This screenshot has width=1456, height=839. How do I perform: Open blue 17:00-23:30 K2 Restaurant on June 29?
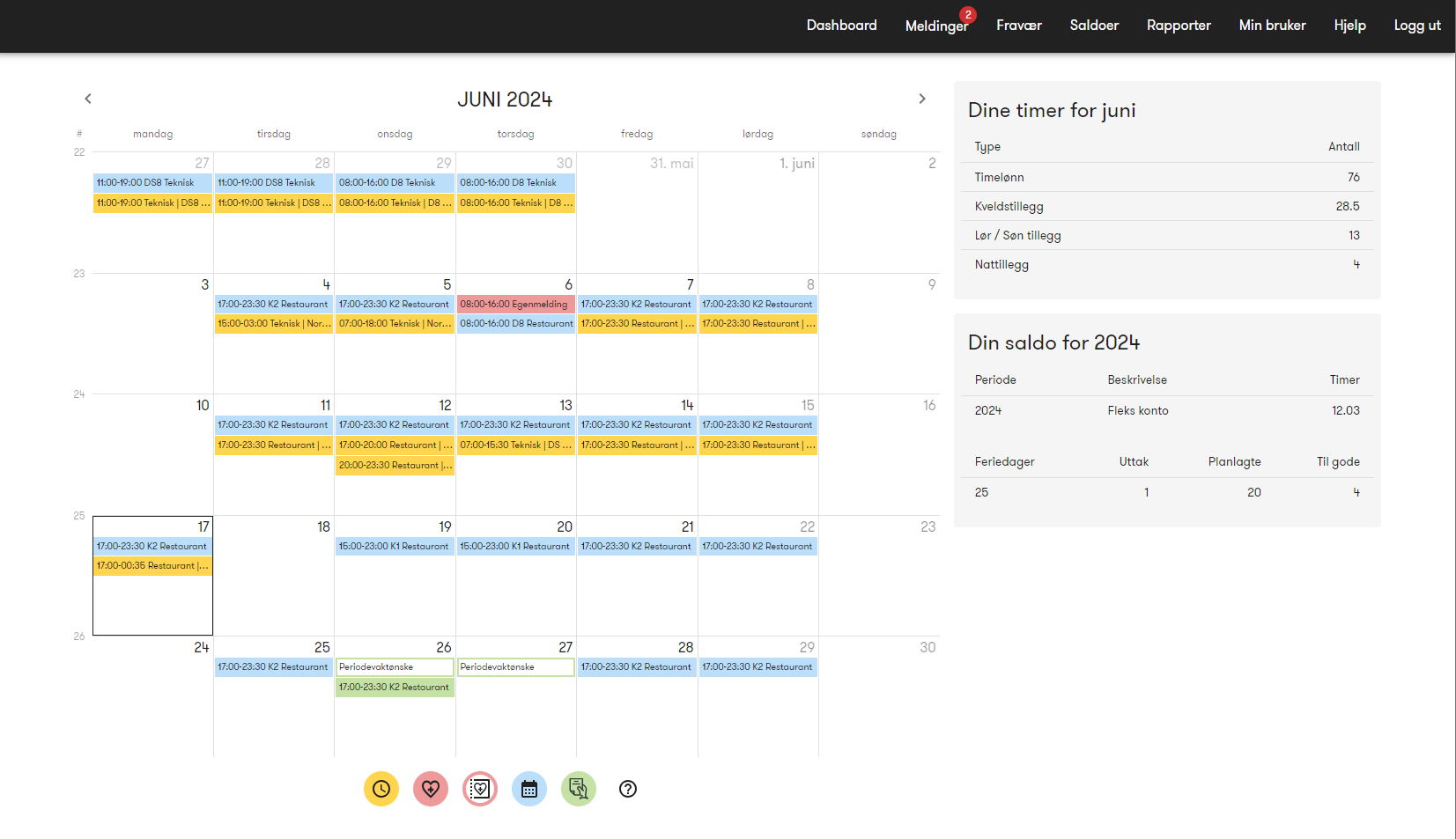click(758, 667)
